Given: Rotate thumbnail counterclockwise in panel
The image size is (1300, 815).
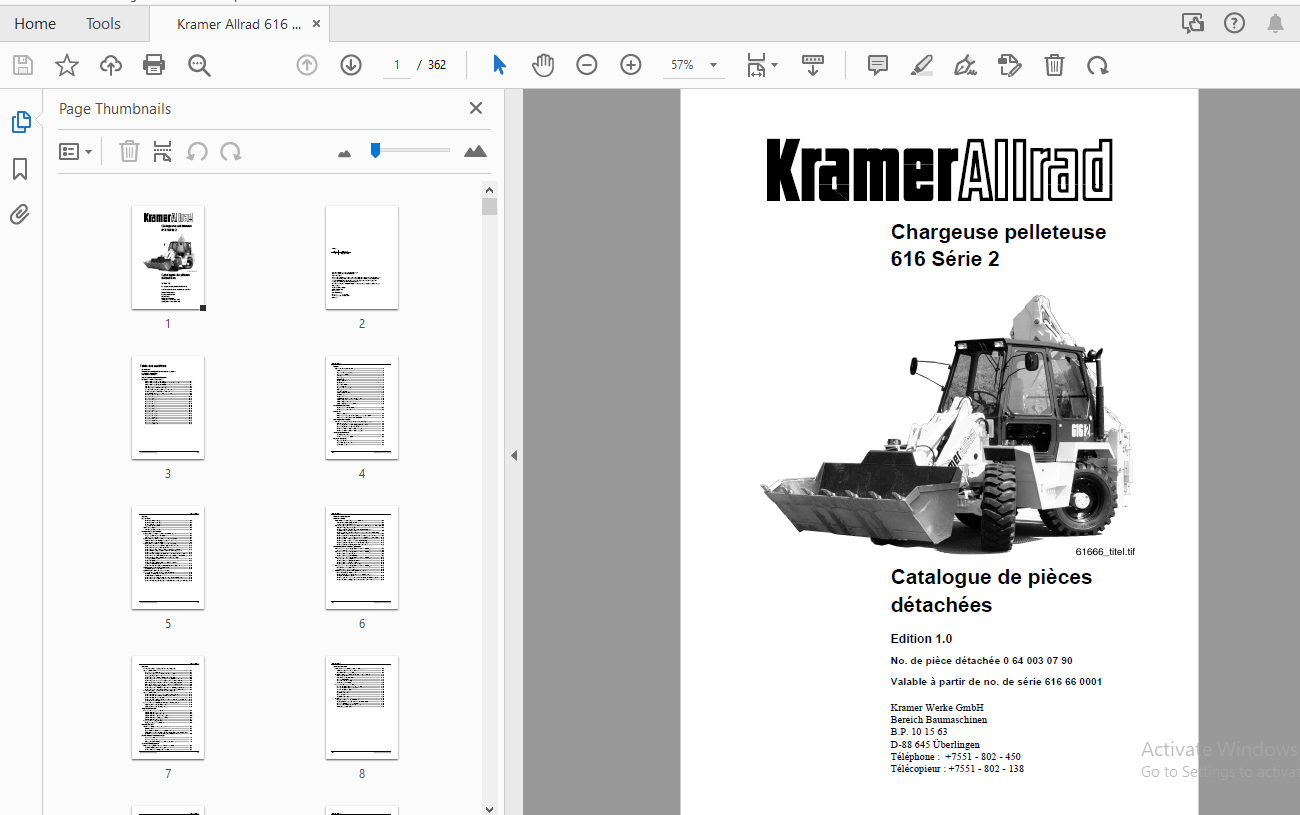Looking at the screenshot, I should (x=198, y=151).
